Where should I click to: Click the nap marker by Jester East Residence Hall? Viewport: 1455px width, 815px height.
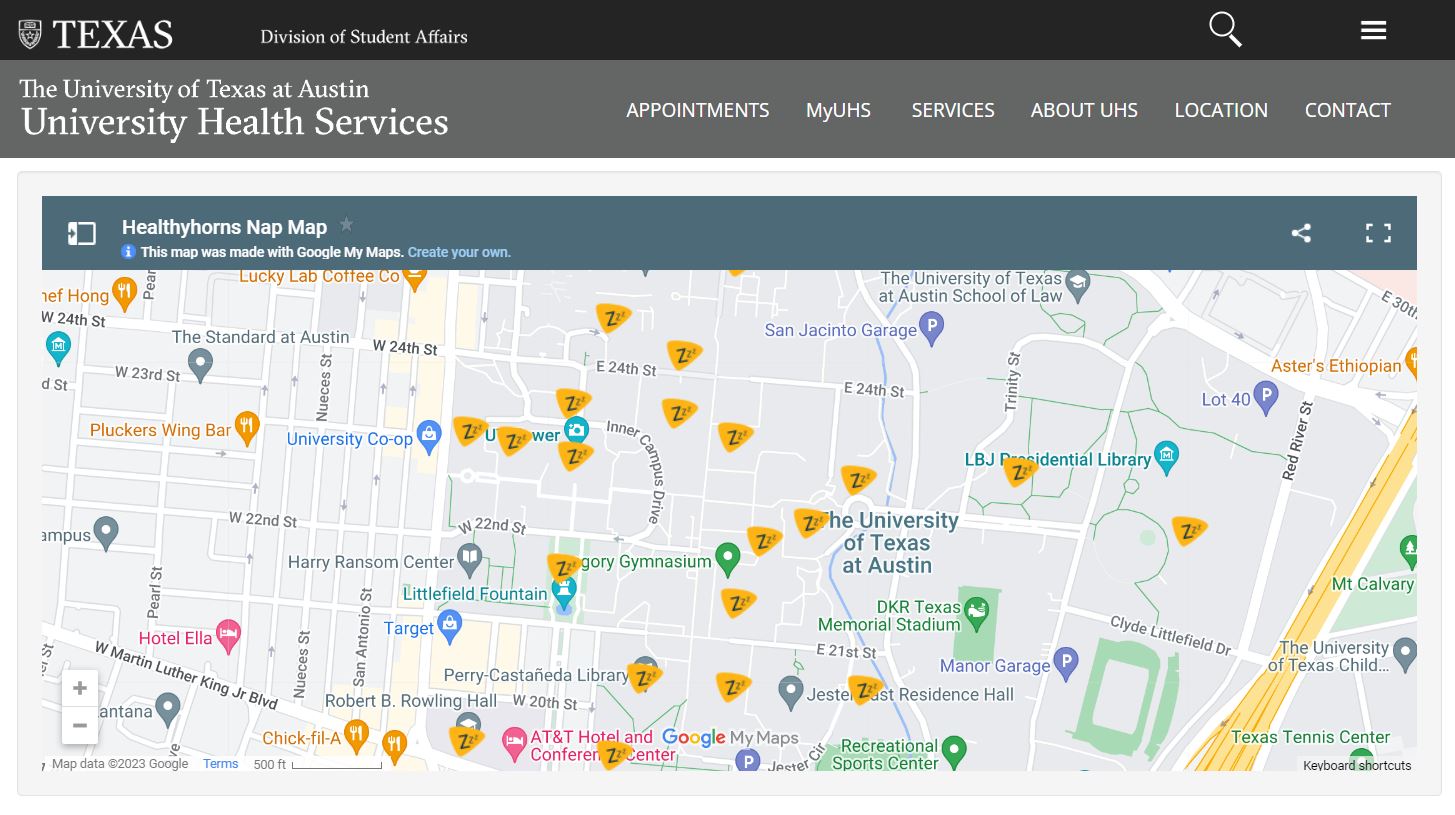866,690
